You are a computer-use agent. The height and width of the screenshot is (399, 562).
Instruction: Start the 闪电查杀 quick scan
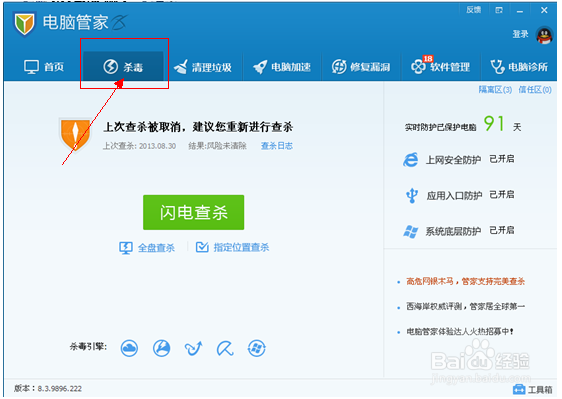tap(194, 212)
